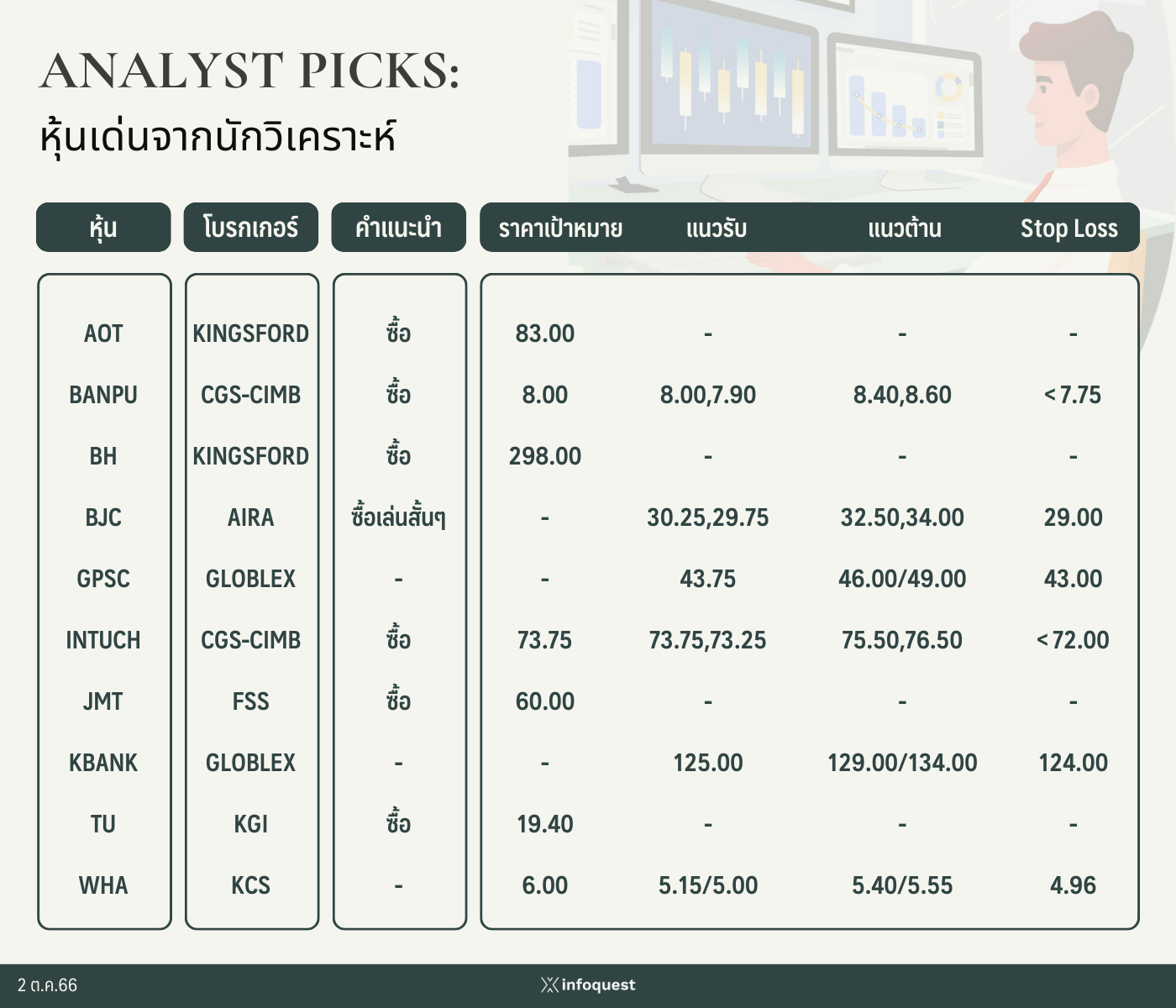Click the AOT stock symbol
This screenshot has height=1008, width=1176.
(103, 333)
